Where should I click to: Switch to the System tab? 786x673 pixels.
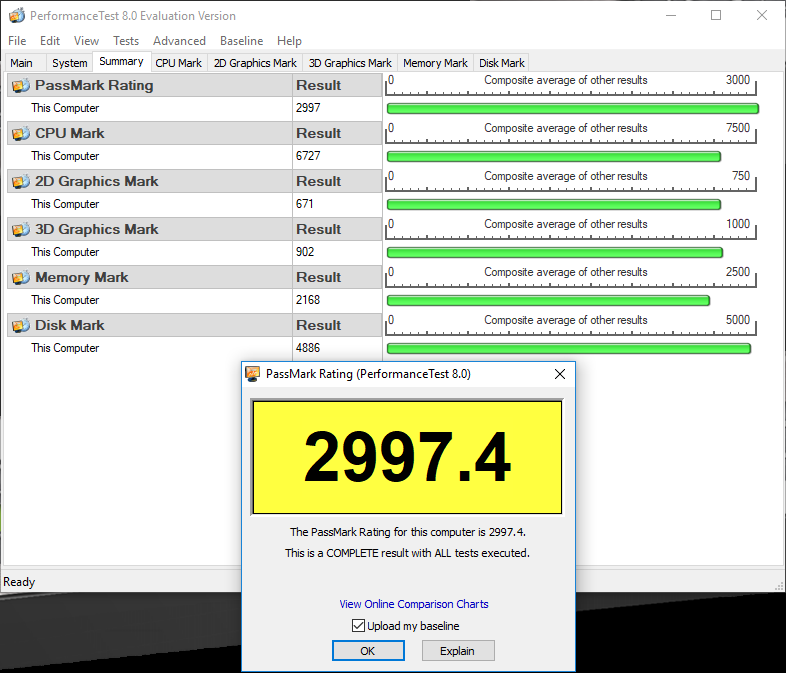pyautogui.click(x=70, y=63)
